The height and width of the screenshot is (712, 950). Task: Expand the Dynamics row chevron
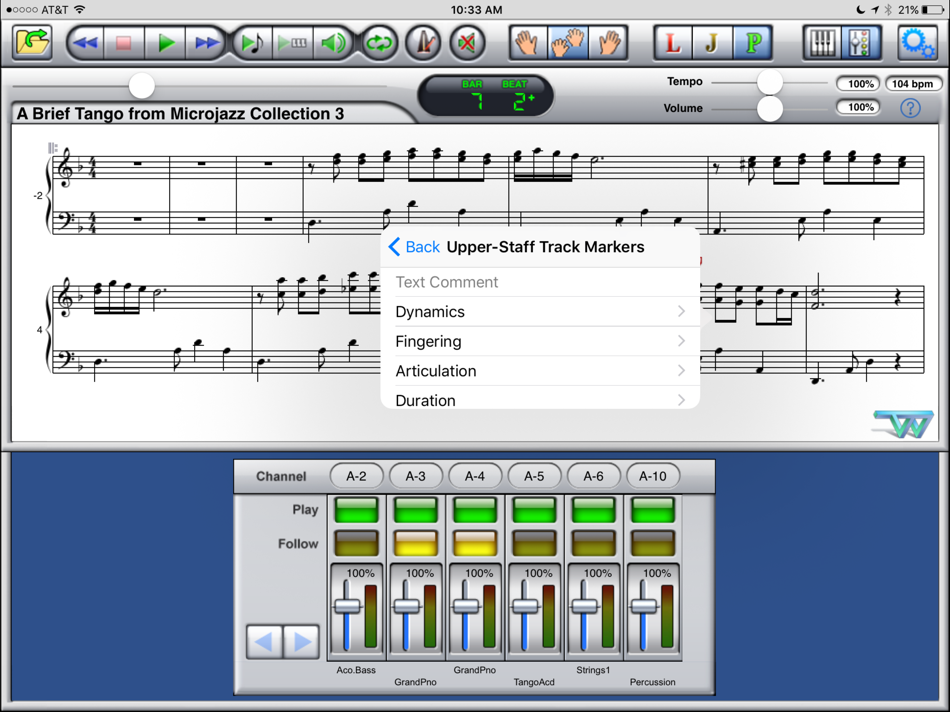coord(682,311)
